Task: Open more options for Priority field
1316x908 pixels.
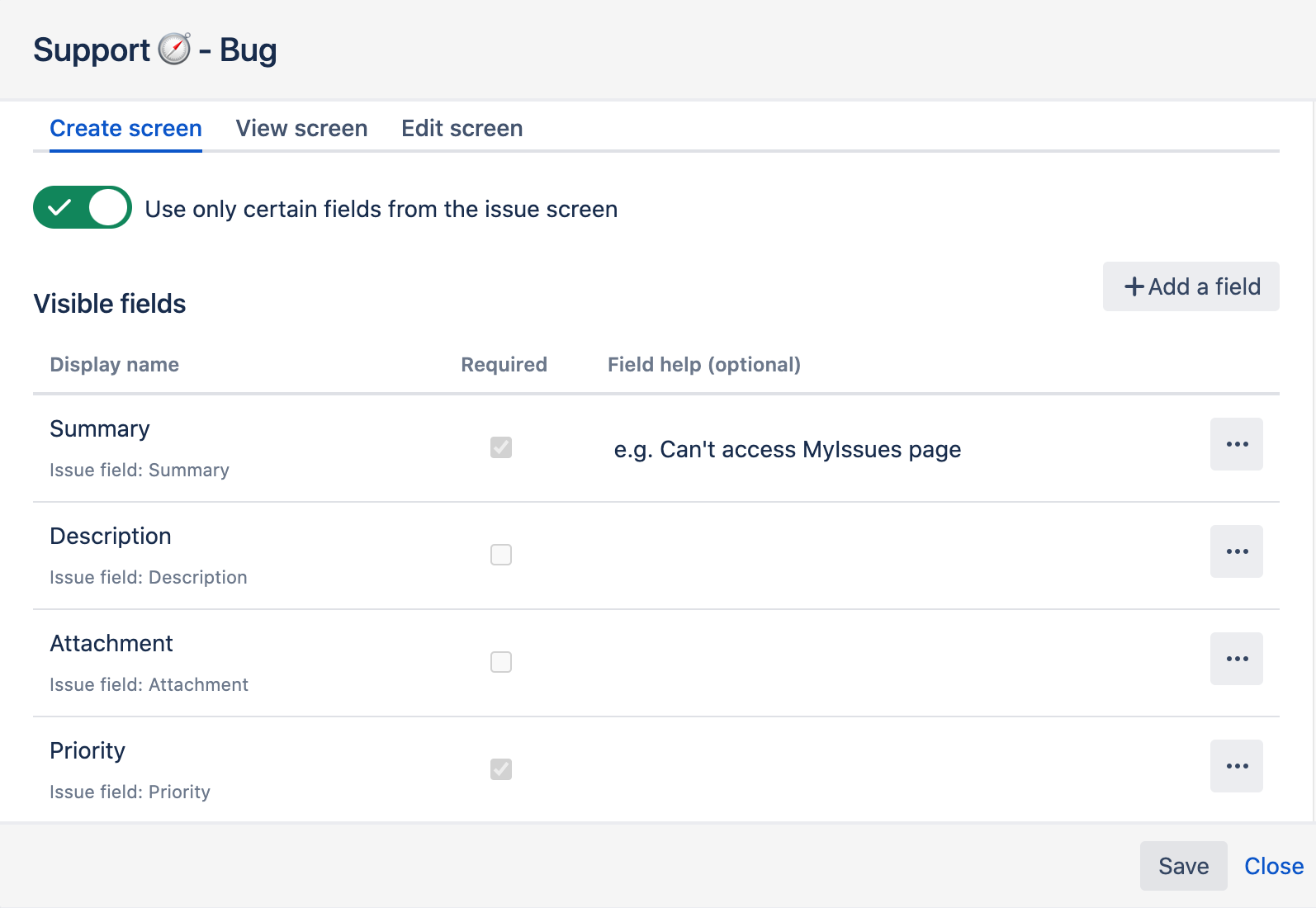Action: pos(1236,766)
